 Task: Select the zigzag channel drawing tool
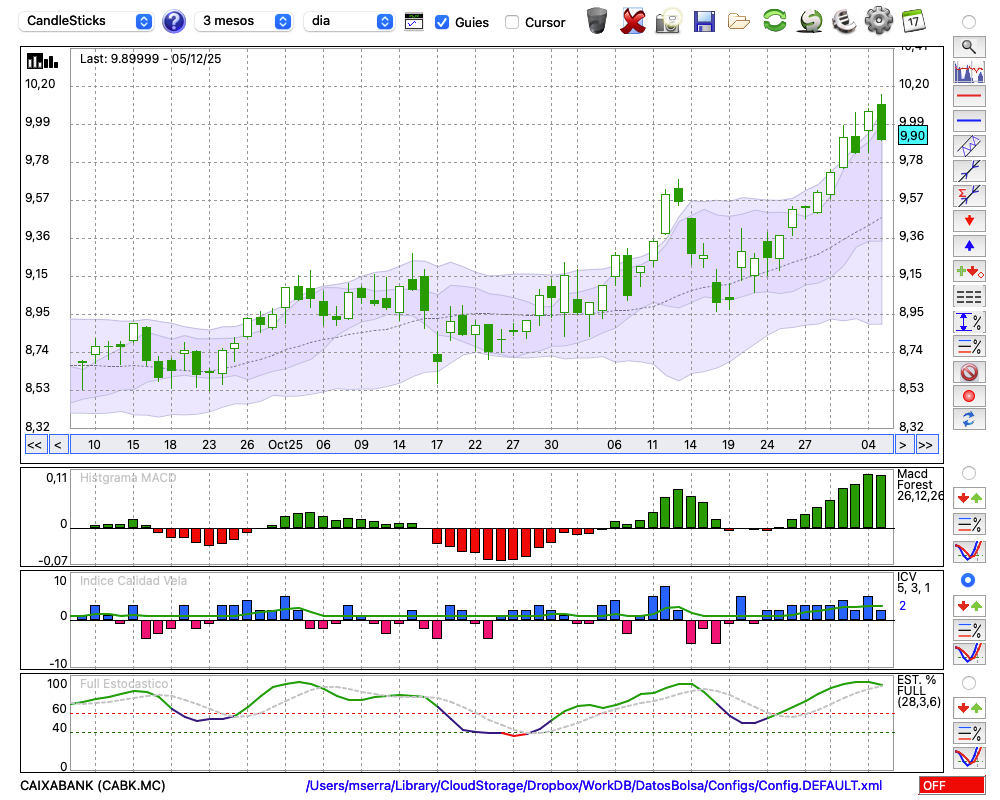tap(969, 145)
